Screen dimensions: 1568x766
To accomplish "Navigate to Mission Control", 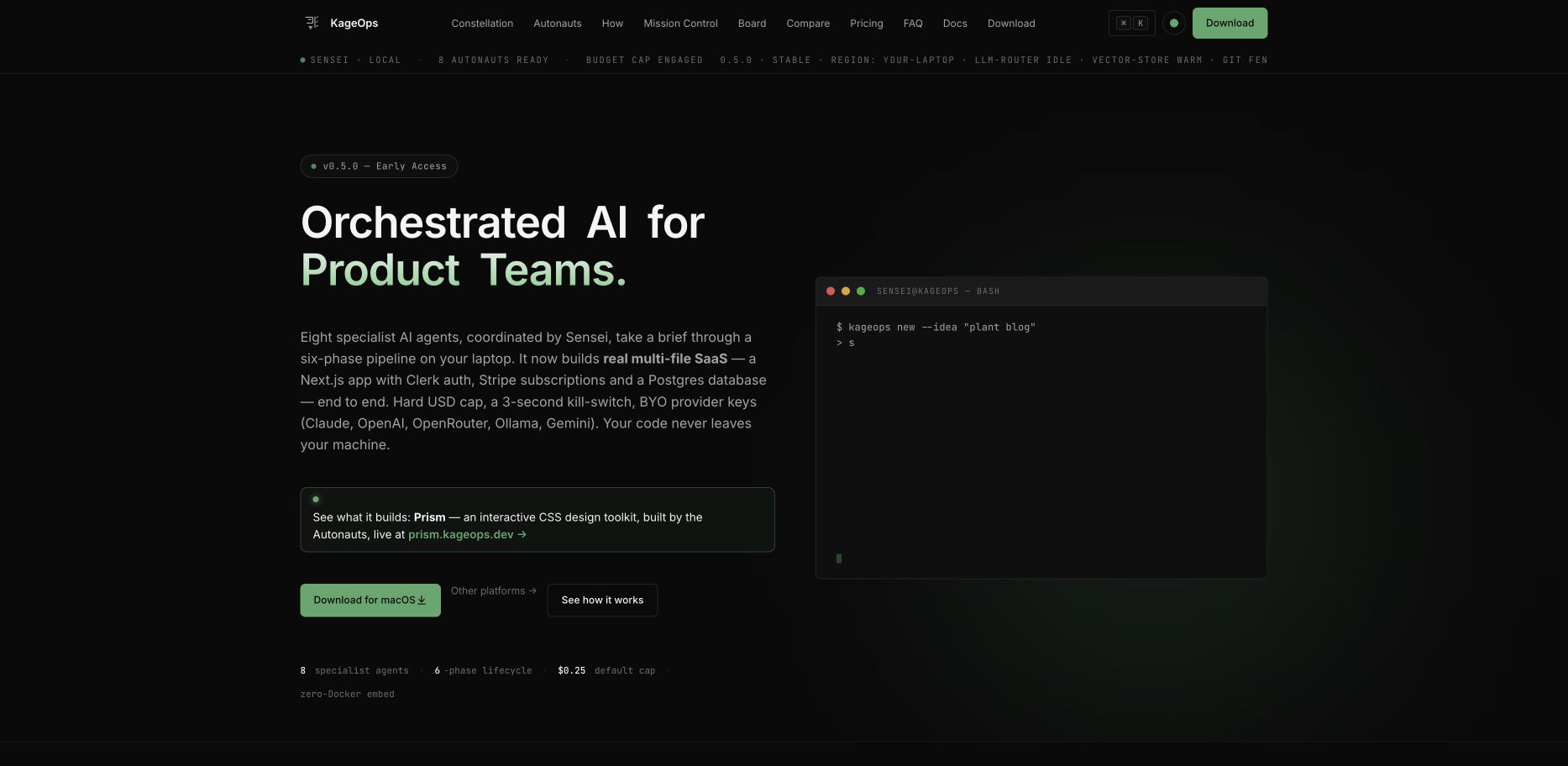I will tap(680, 24).
